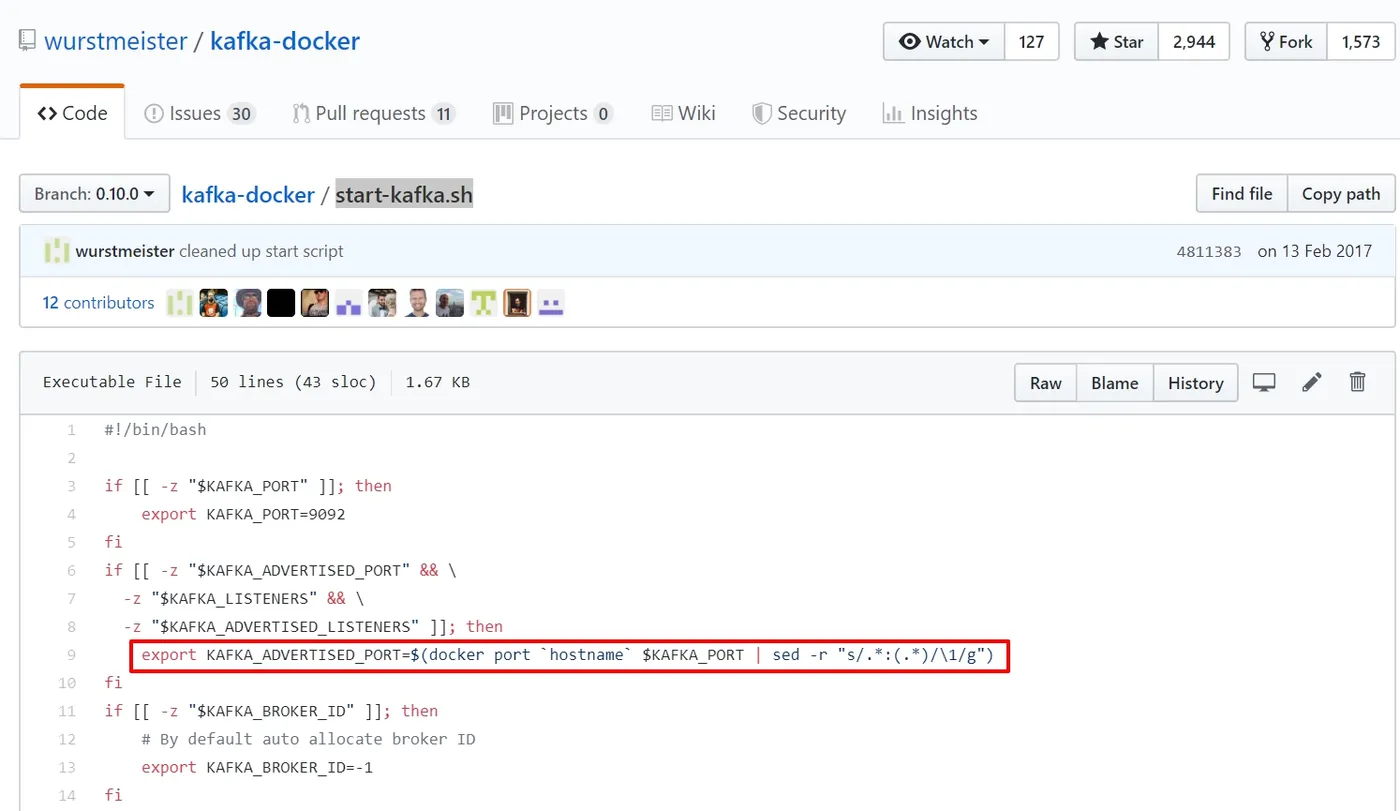This screenshot has height=811, width=1400.
Task: Click the Find file button
Action: pos(1242,193)
